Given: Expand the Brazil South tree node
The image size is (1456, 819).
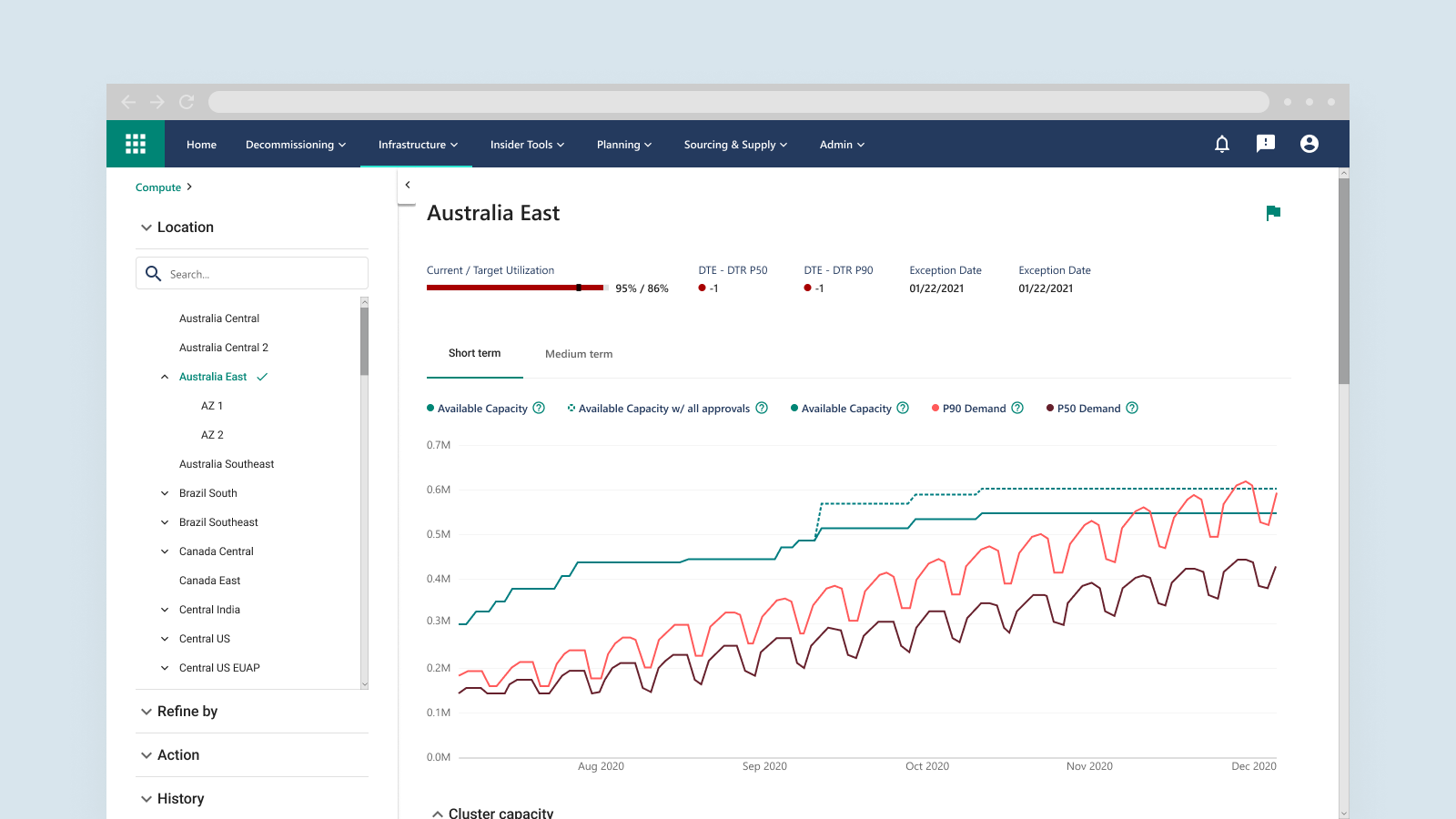Looking at the screenshot, I should pos(165,493).
